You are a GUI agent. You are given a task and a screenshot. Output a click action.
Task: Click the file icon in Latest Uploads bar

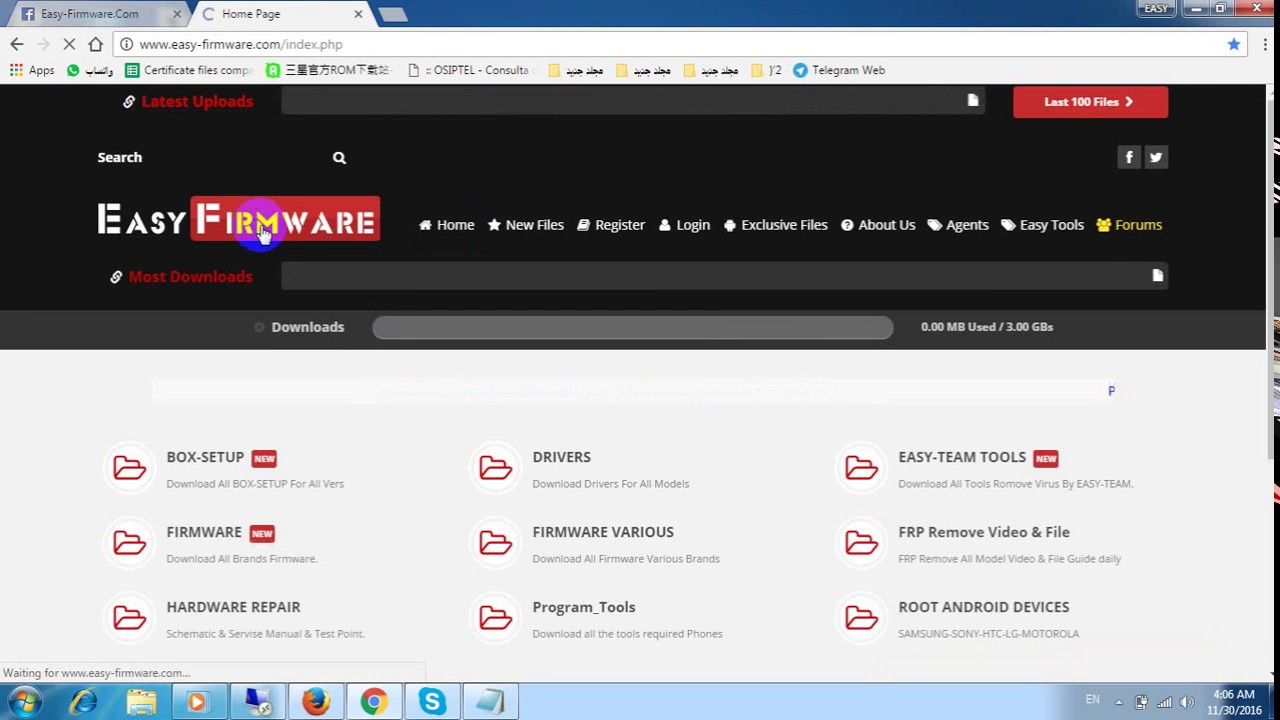pos(973,100)
